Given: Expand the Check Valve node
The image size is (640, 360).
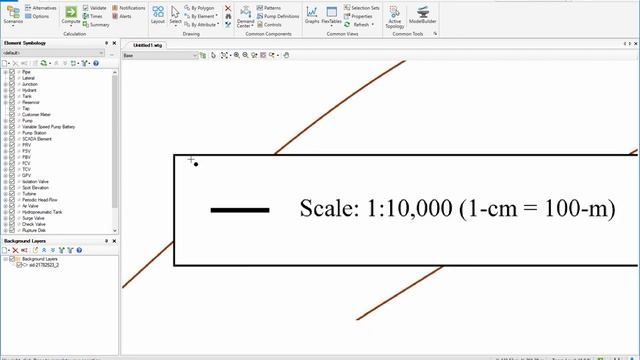Looking at the screenshot, I should (x=6, y=224).
